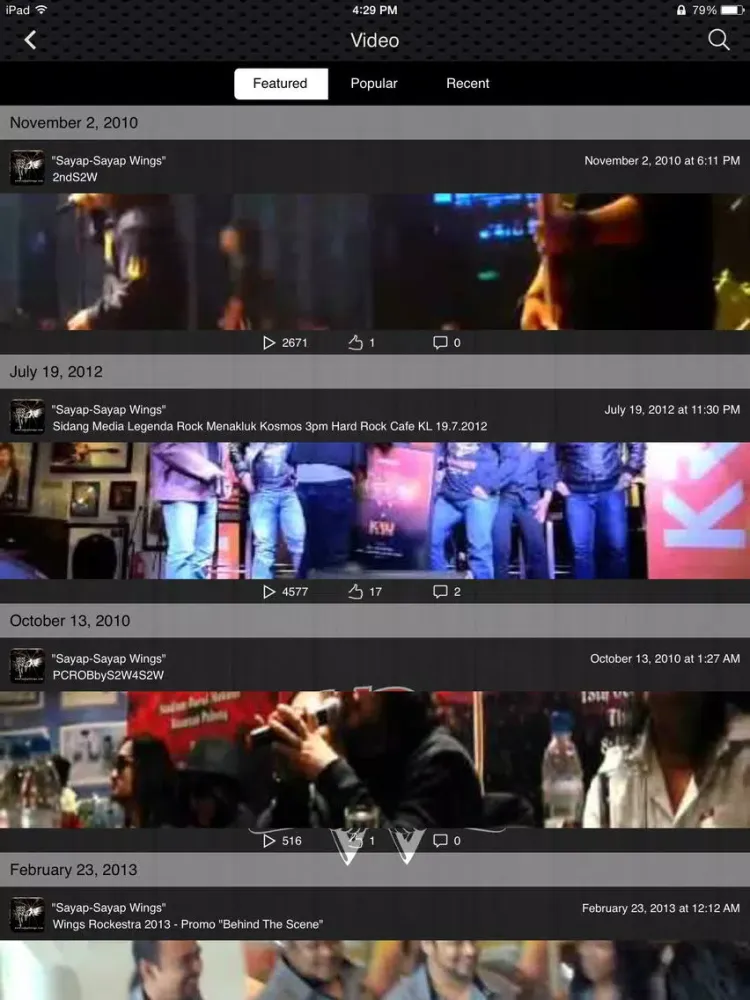Open comments icon under 2ndS2W video
This screenshot has width=750, height=1000.
[x=440, y=342]
